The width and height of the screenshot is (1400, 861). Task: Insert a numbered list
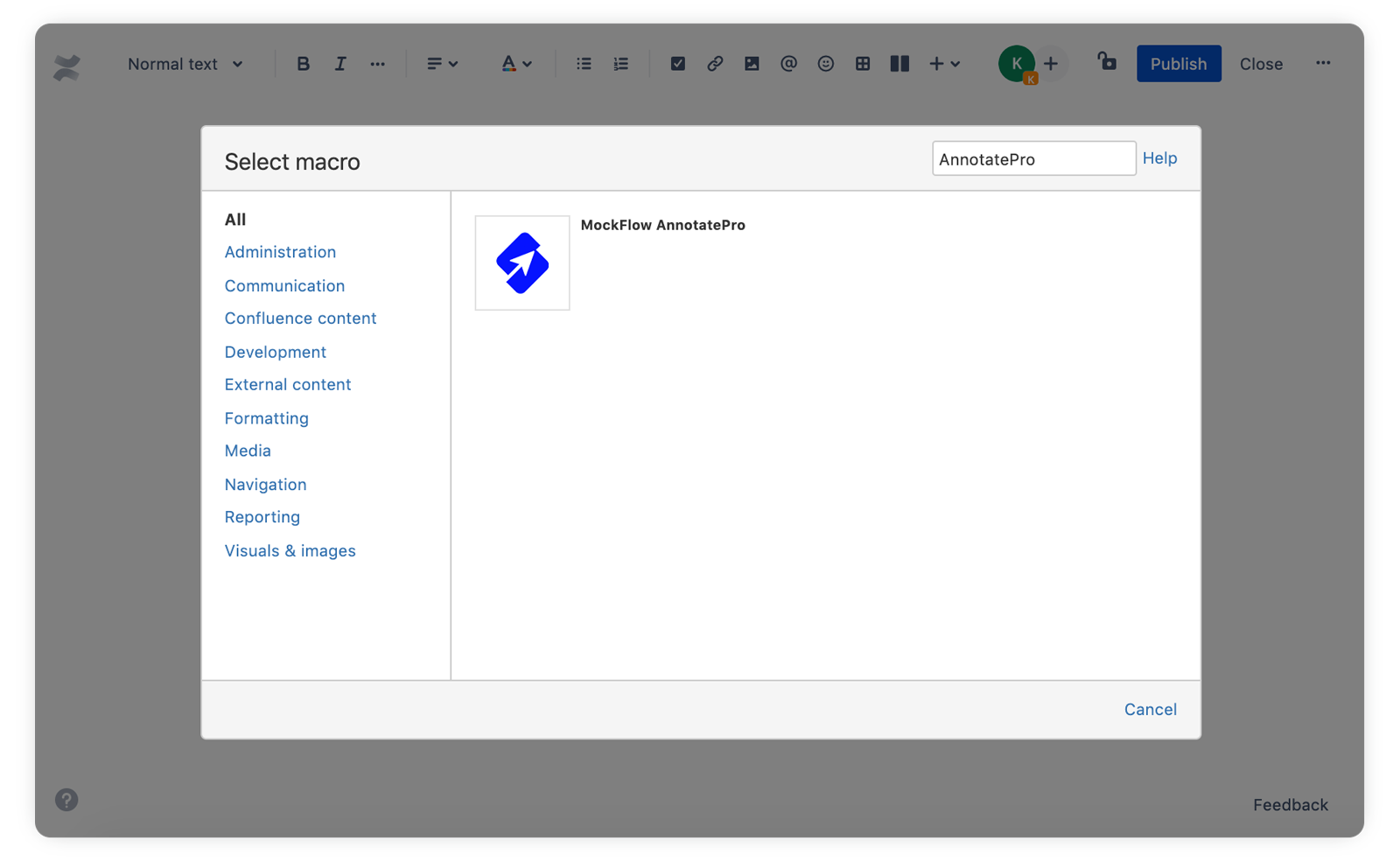pyautogui.click(x=621, y=64)
